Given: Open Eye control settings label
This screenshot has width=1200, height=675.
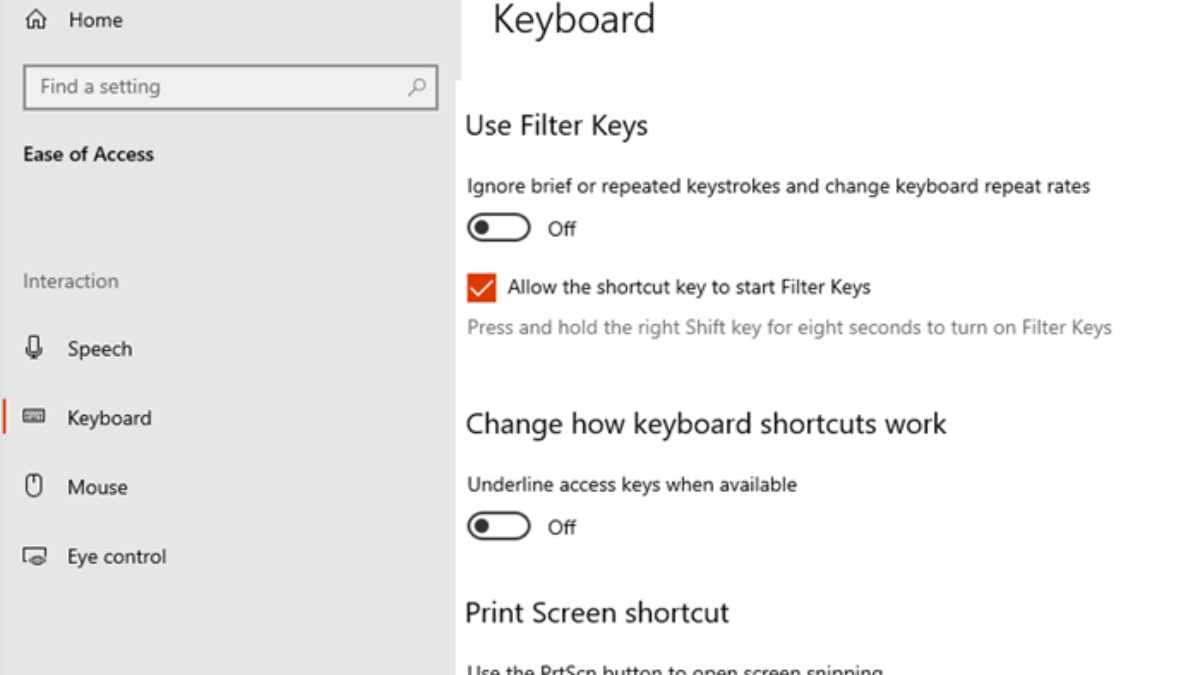Looking at the screenshot, I should tap(117, 557).
